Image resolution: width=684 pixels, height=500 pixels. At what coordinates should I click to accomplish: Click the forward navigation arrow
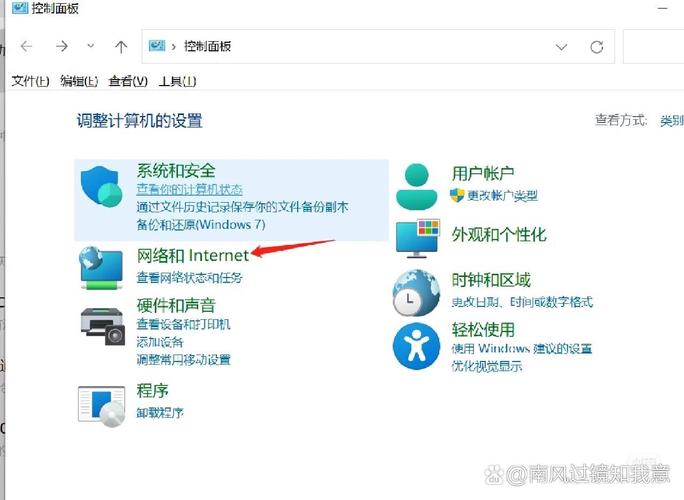click(x=62, y=46)
